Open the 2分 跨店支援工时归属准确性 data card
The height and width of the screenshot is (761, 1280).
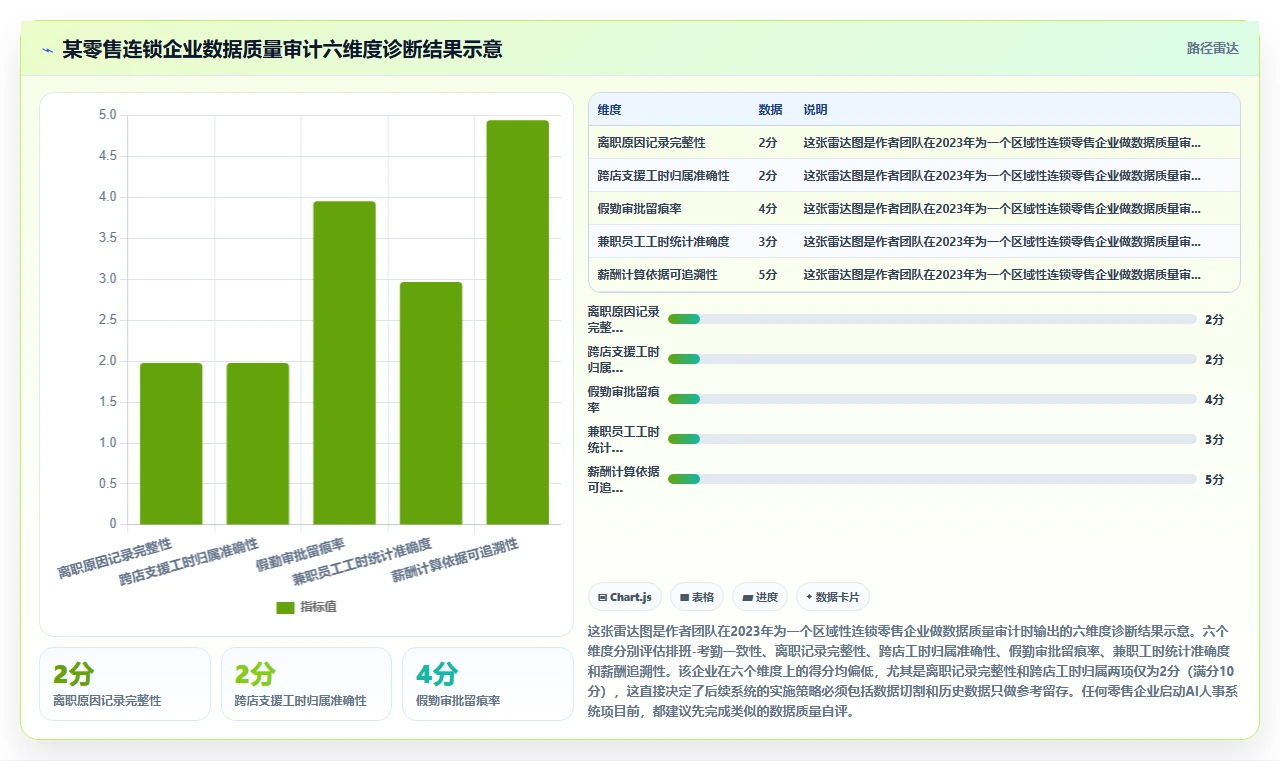pyautogui.click(x=306, y=684)
